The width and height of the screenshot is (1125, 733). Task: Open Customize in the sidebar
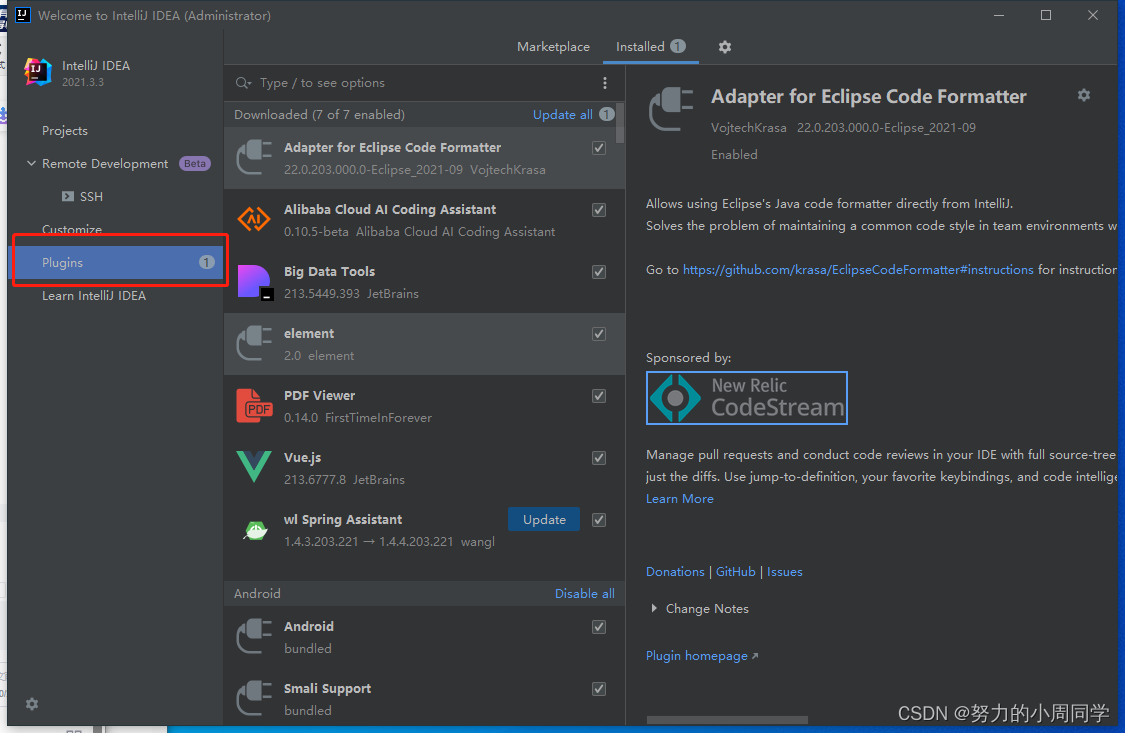click(x=72, y=230)
